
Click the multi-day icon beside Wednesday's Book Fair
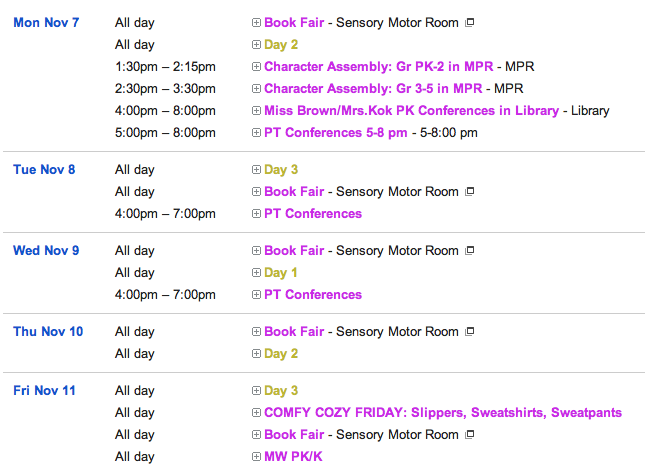click(469, 250)
